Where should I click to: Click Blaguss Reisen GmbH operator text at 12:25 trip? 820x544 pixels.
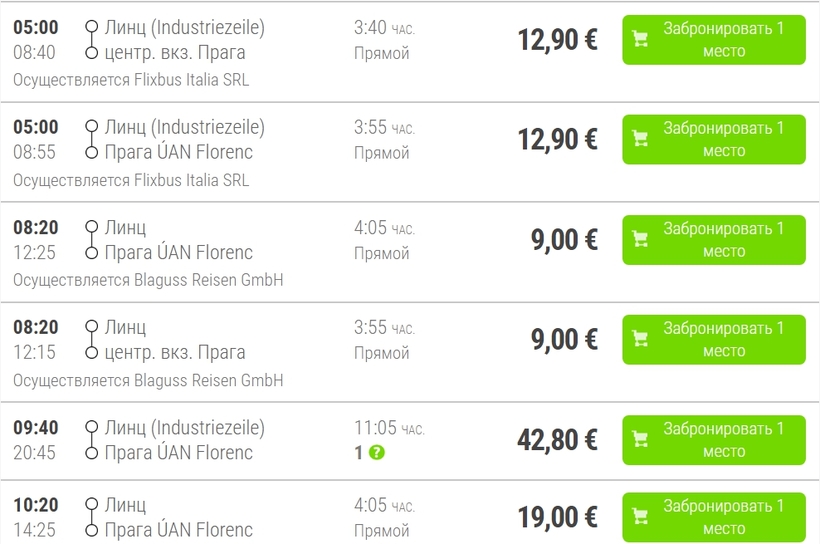(209, 280)
